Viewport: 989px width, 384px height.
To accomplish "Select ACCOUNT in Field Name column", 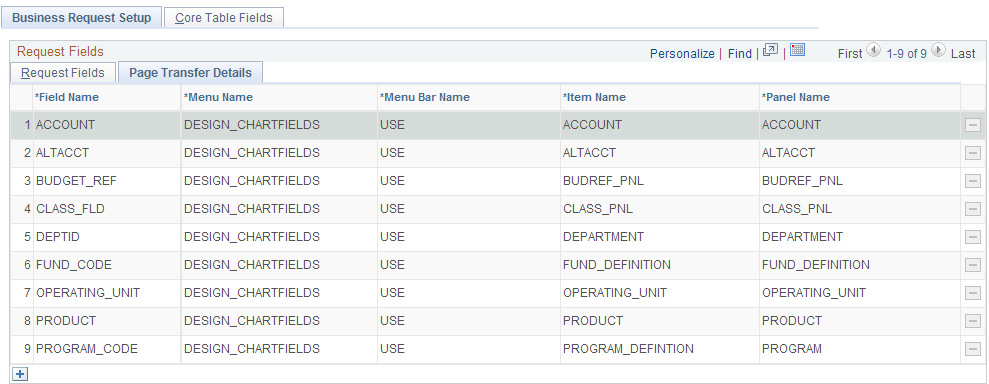I will tap(66, 125).
